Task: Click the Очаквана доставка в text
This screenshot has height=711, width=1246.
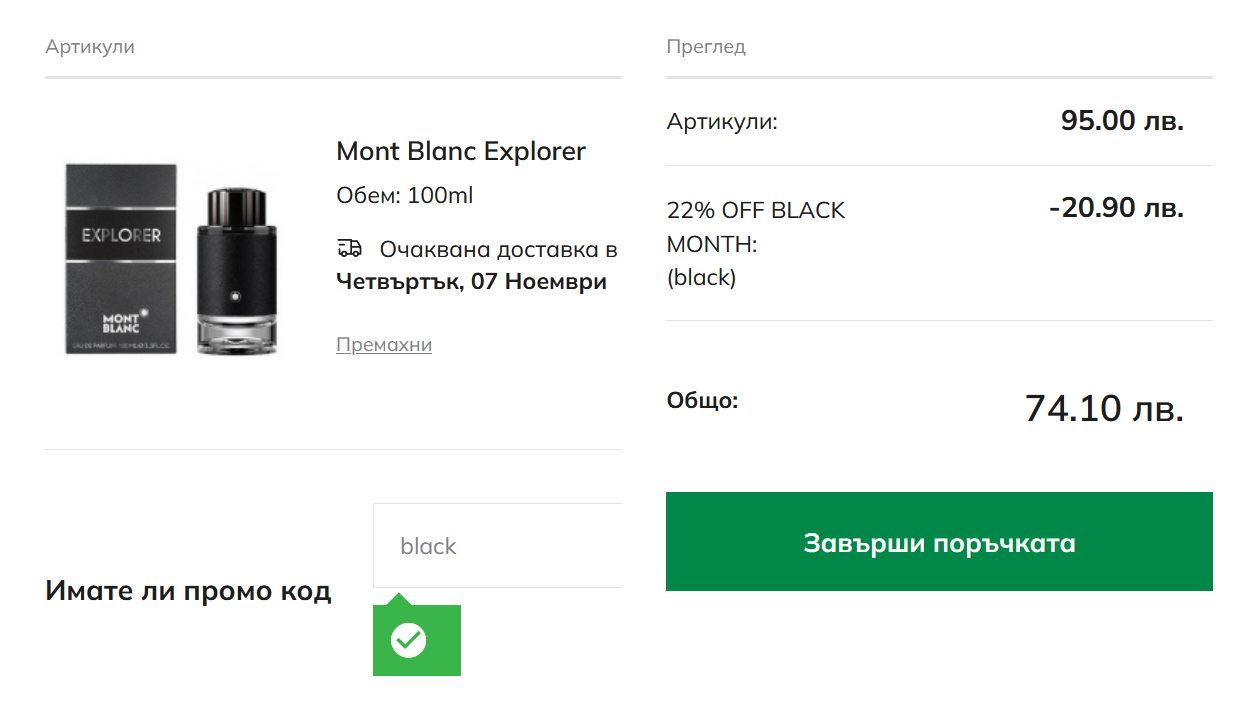Action: click(x=498, y=249)
